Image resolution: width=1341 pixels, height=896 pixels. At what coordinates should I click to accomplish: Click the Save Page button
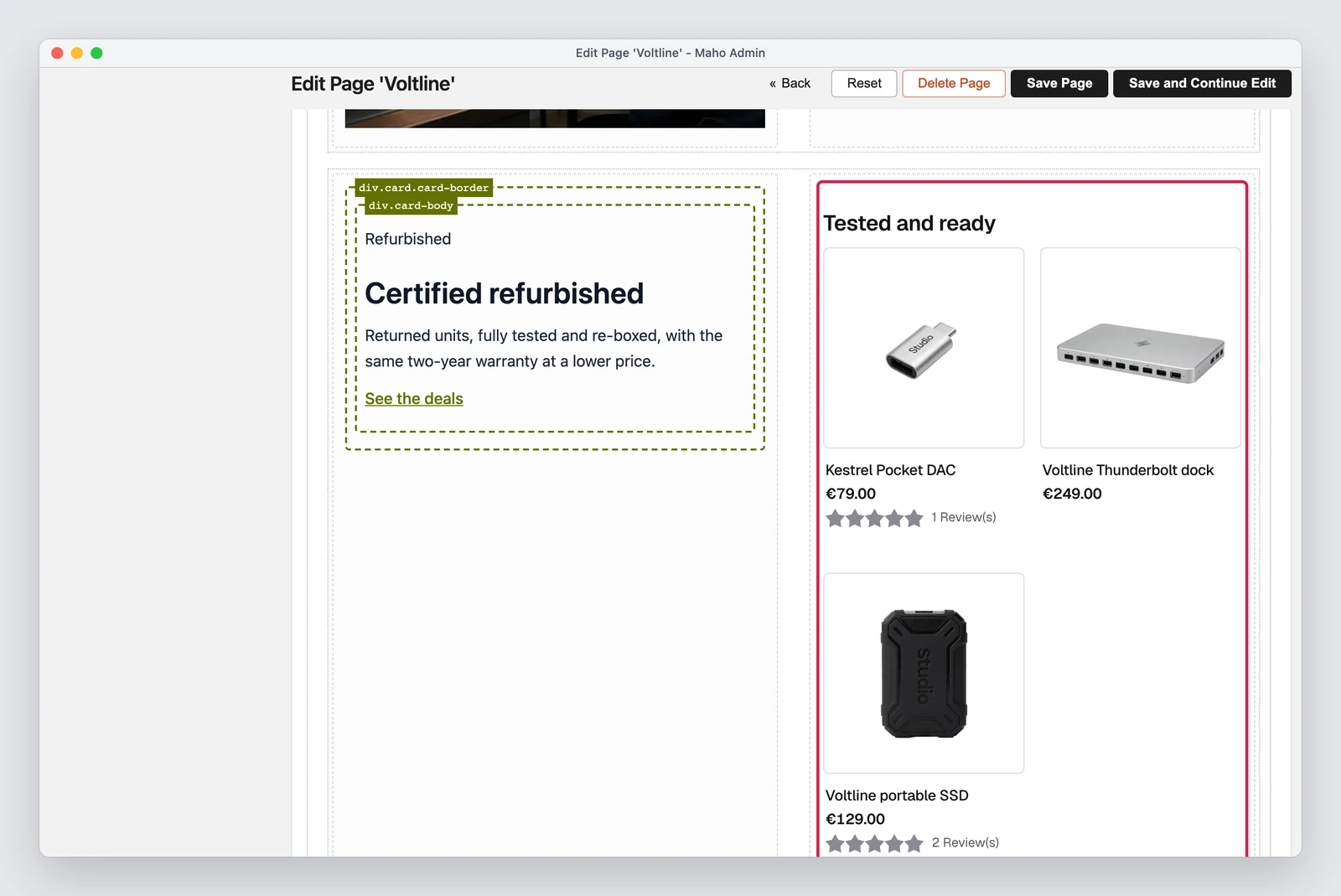point(1059,83)
